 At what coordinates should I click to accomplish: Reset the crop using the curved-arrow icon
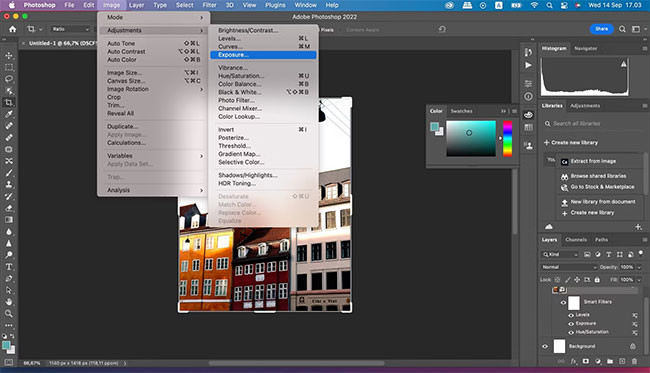point(442,29)
